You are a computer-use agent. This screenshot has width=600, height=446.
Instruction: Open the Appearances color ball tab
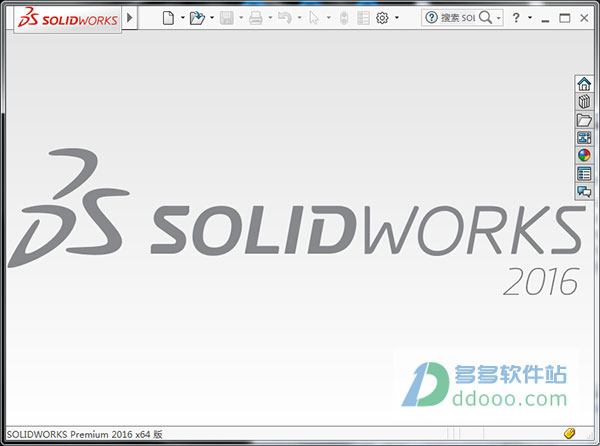584,155
